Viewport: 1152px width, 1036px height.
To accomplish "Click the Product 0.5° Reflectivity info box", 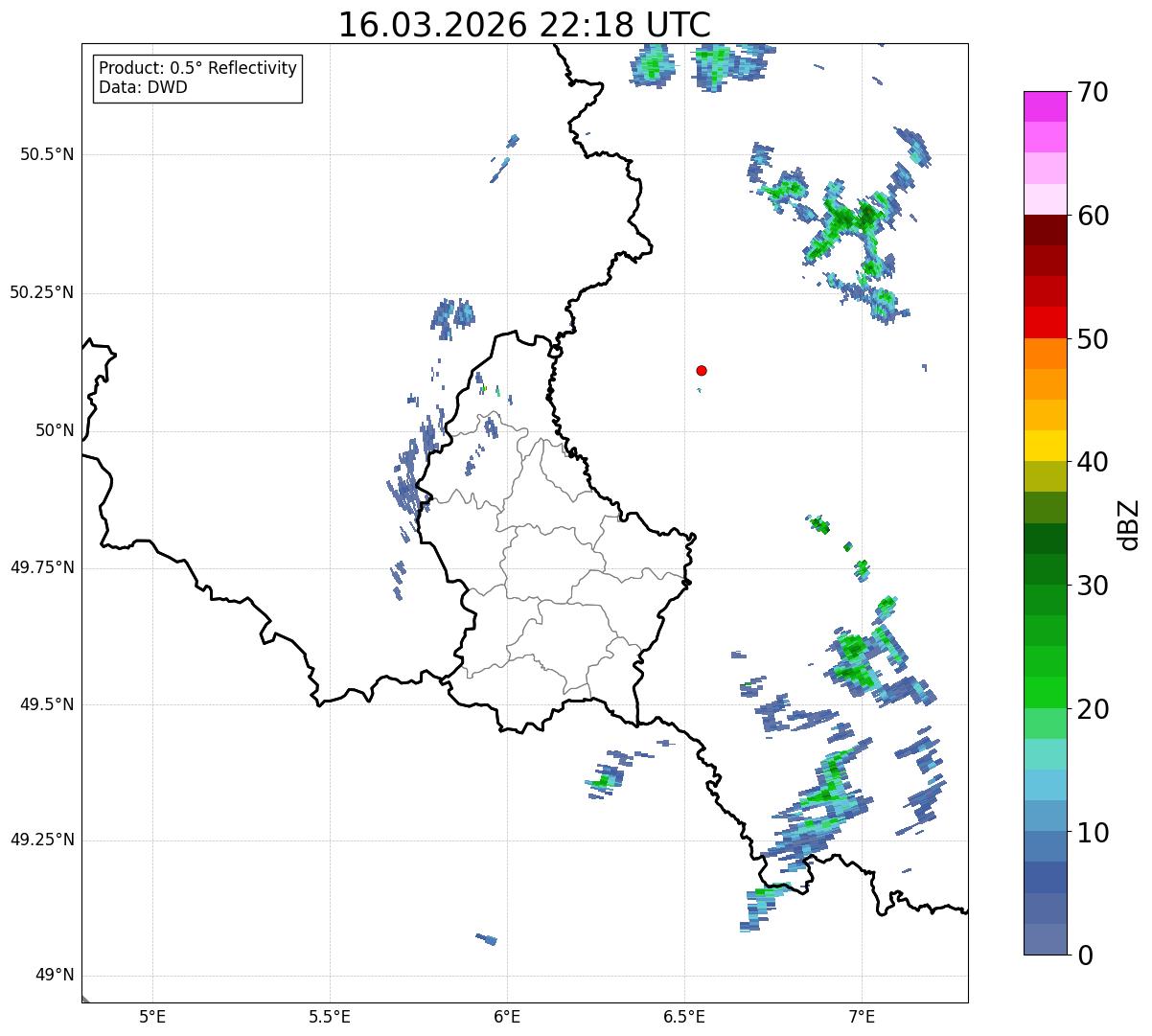I will (x=197, y=79).
